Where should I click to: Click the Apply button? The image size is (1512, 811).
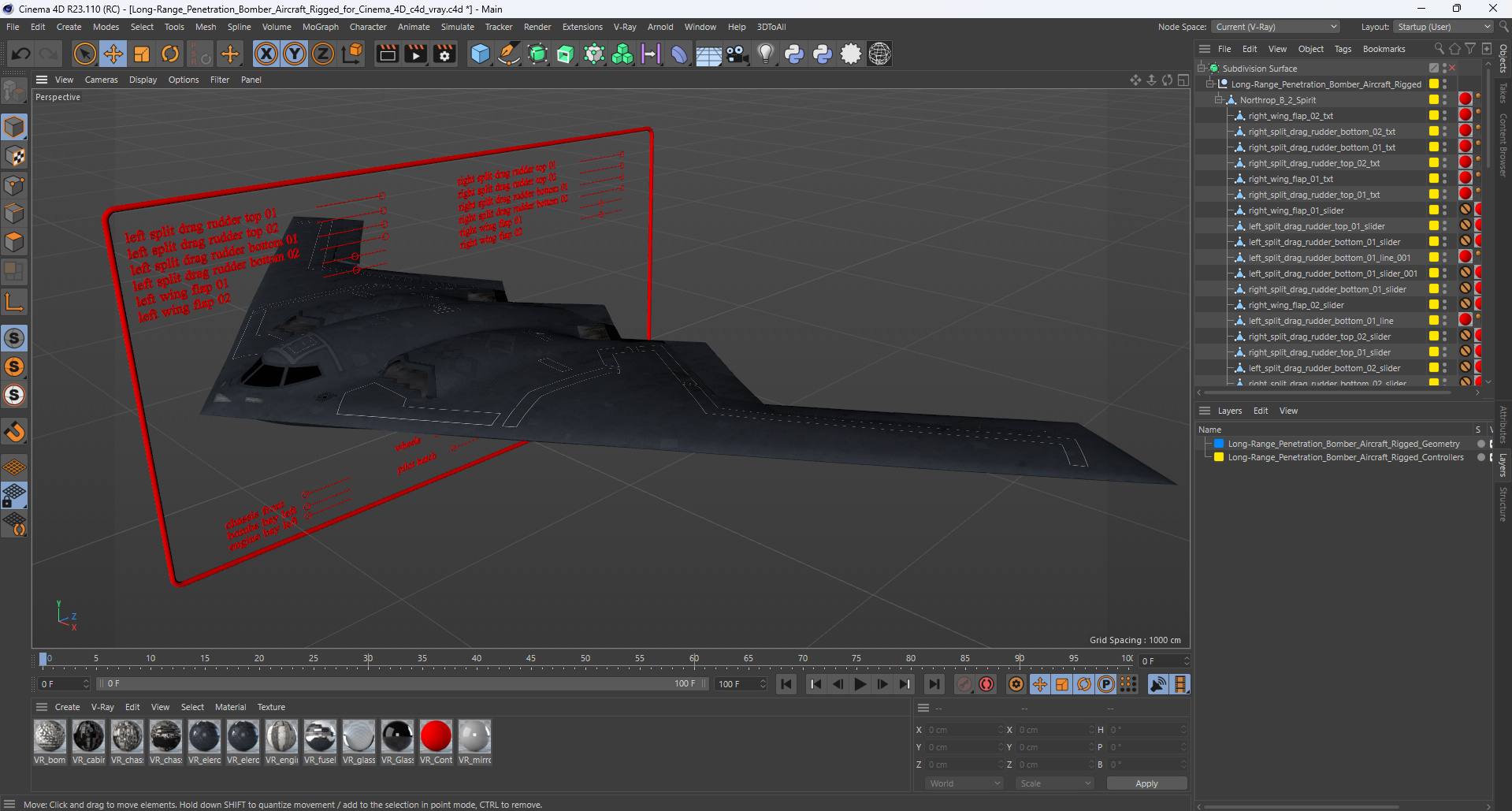pyautogui.click(x=1146, y=783)
